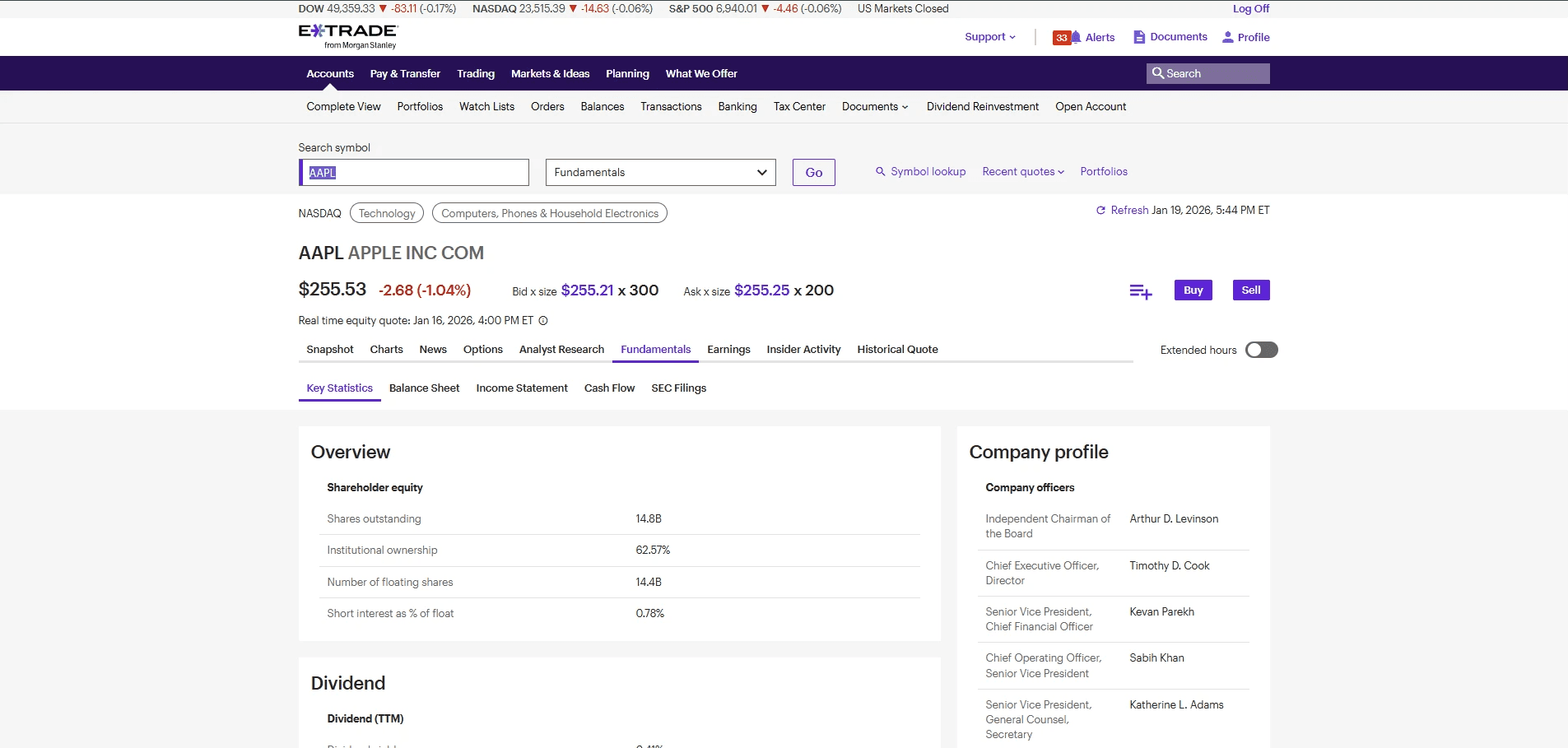1568x748 pixels.
Task: Expand the Documents submenu dropdown
Action: pyautogui.click(x=875, y=107)
